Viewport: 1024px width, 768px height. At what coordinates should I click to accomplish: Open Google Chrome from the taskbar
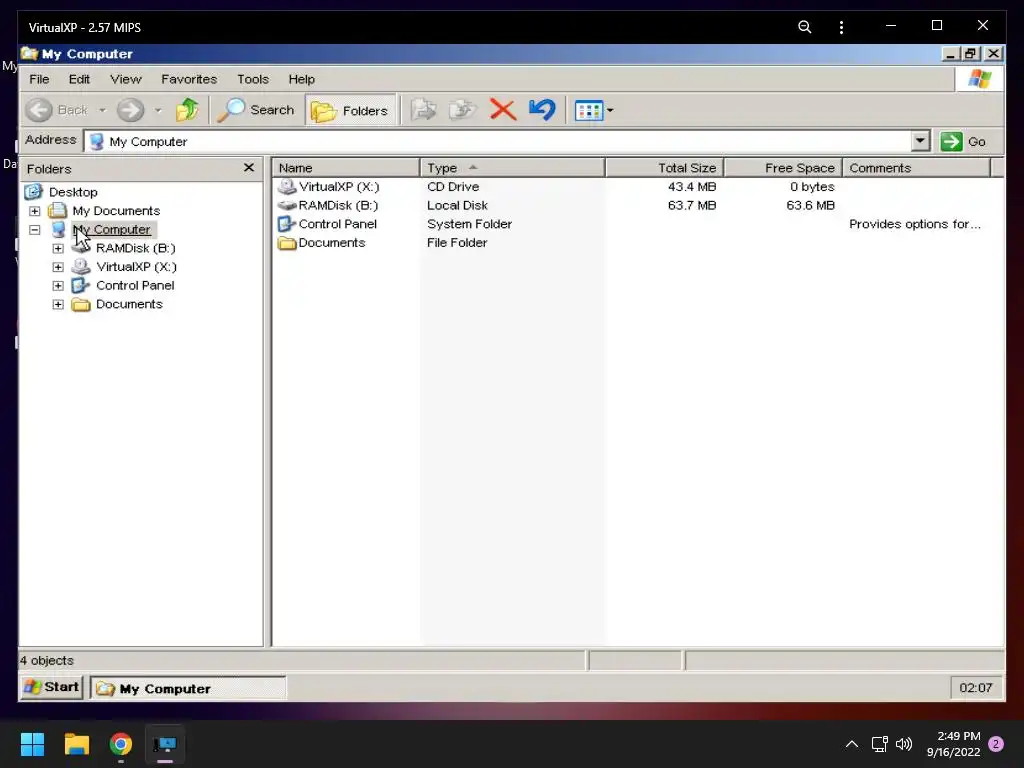pos(121,744)
